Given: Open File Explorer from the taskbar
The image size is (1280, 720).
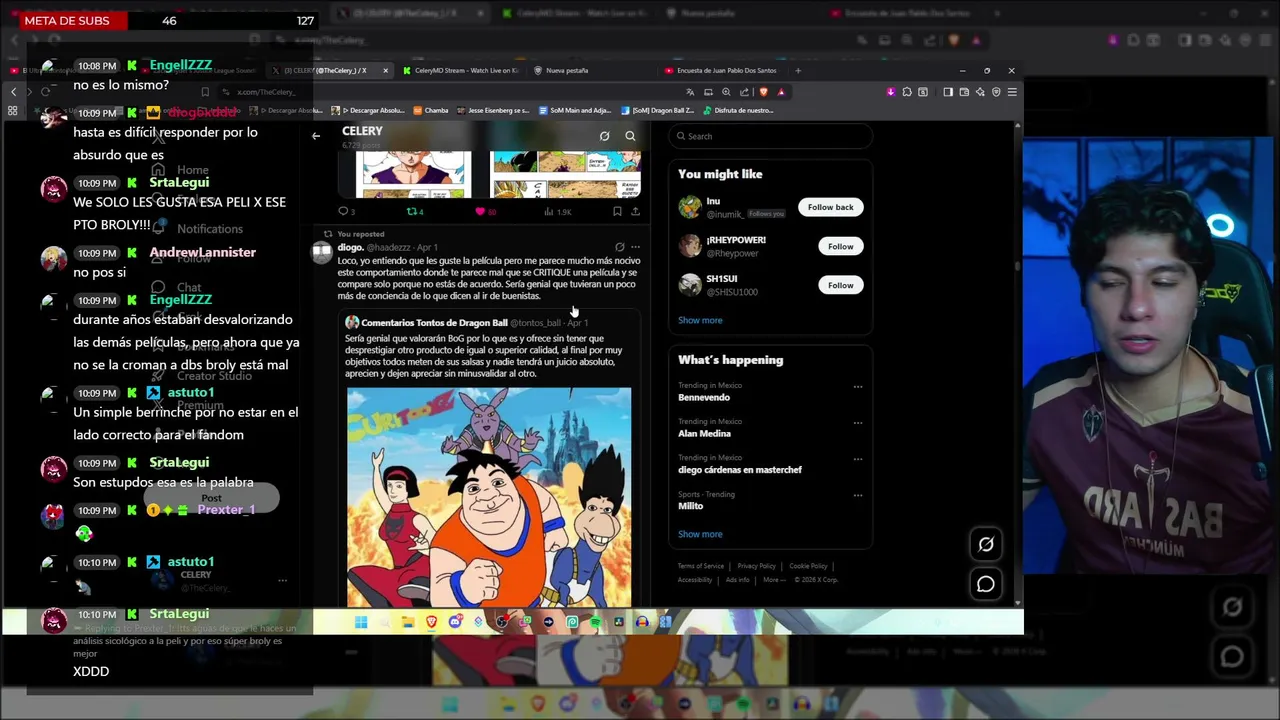Looking at the screenshot, I should [x=408, y=622].
